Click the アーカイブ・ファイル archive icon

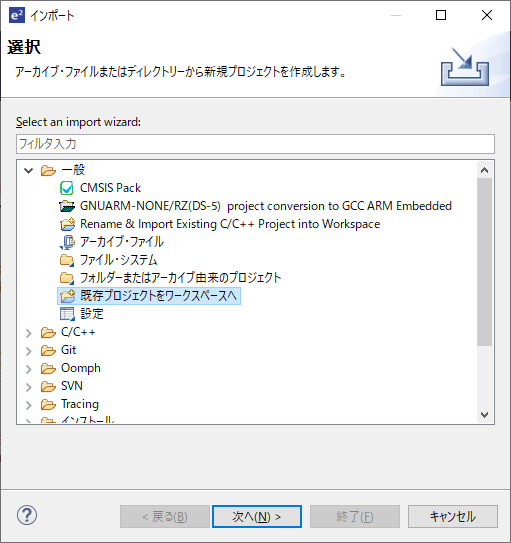pyautogui.click(x=67, y=242)
